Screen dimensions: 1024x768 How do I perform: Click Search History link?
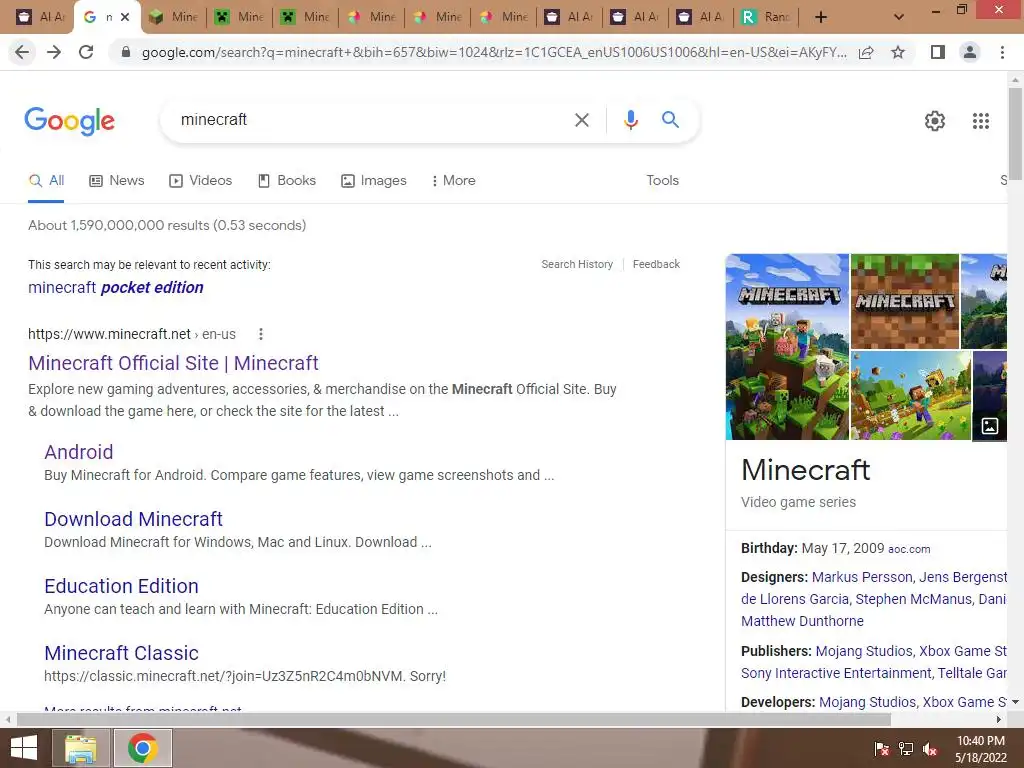tap(577, 264)
